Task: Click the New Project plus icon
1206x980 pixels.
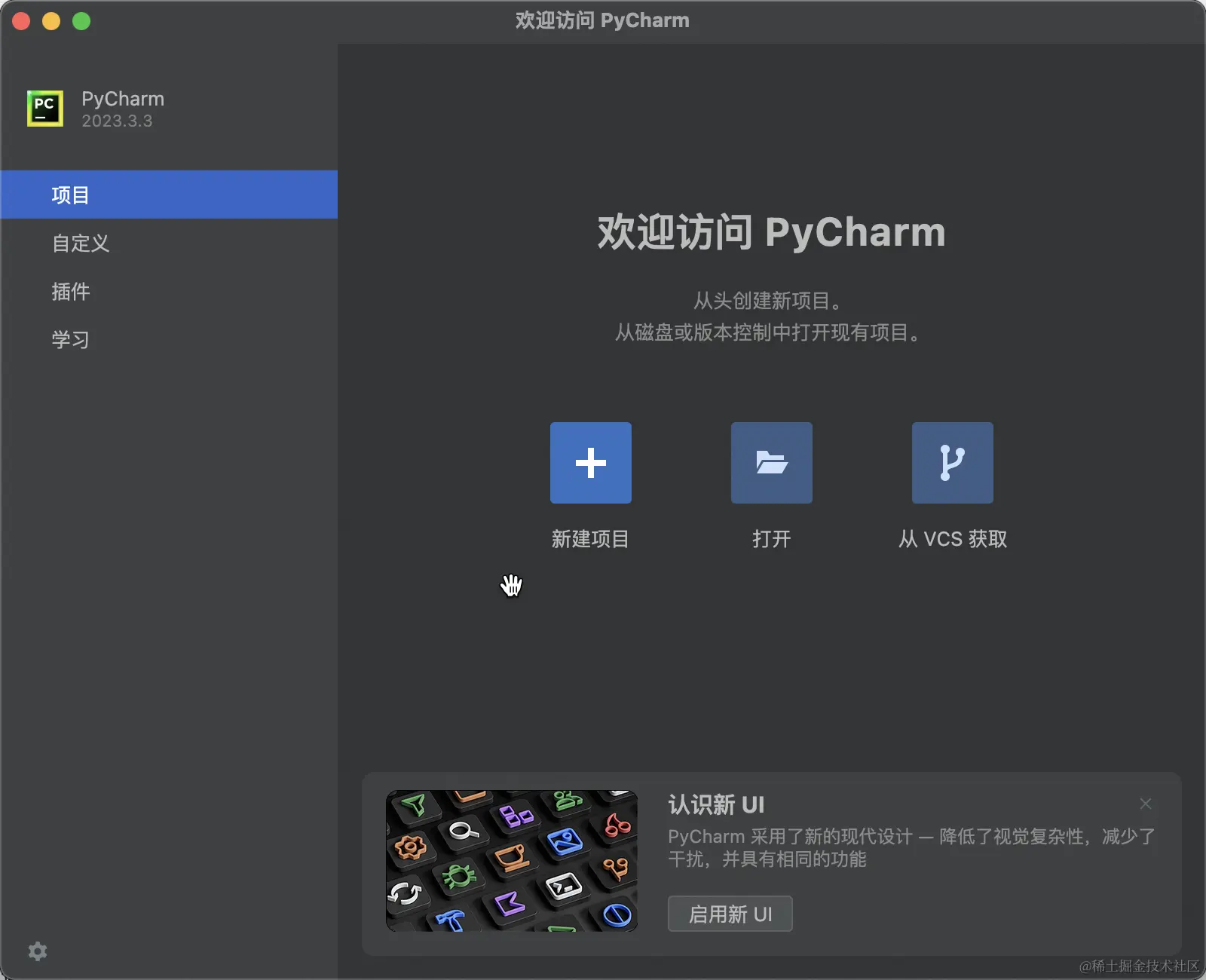Action: 591,463
